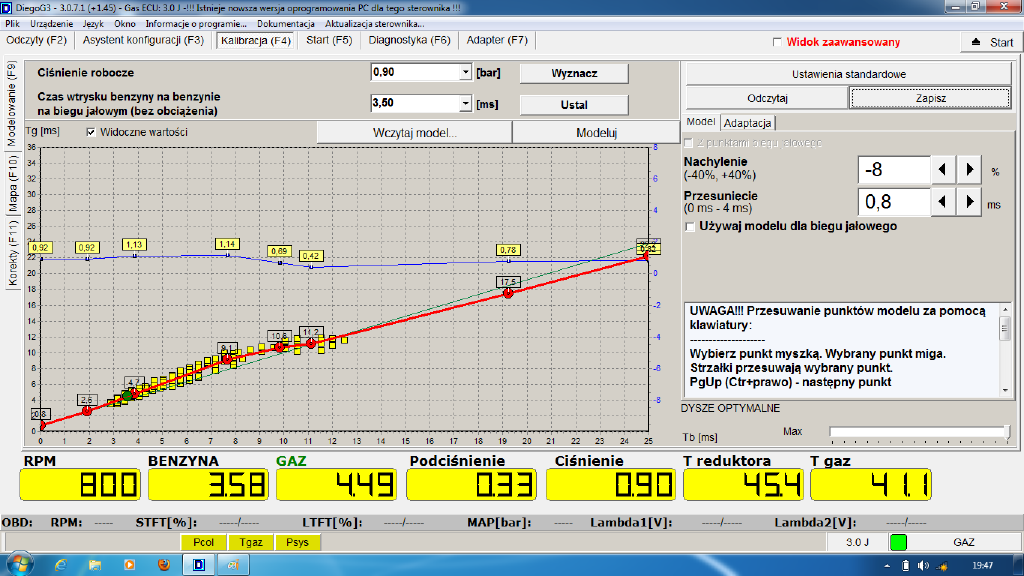
Task: Open the Urządzenie menu
Action: [52, 24]
